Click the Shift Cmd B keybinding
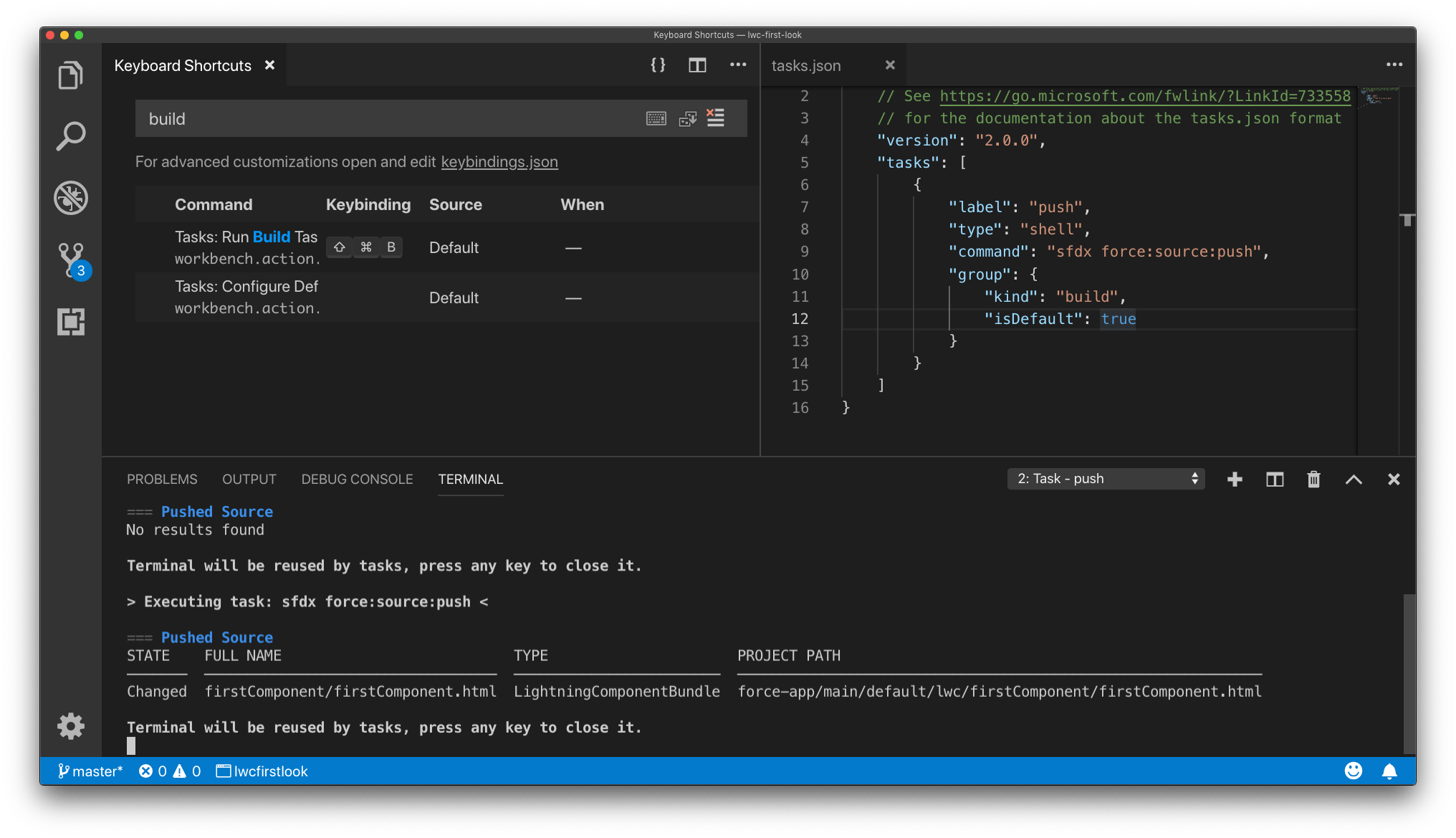The height and width of the screenshot is (838, 1456). pos(364,247)
